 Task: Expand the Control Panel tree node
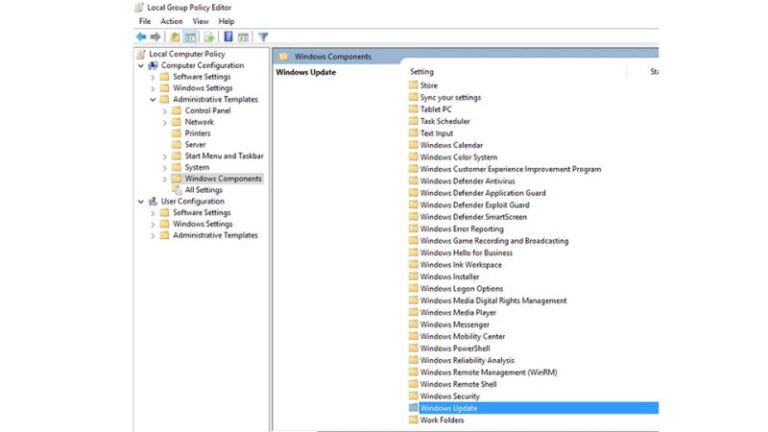click(x=165, y=111)
